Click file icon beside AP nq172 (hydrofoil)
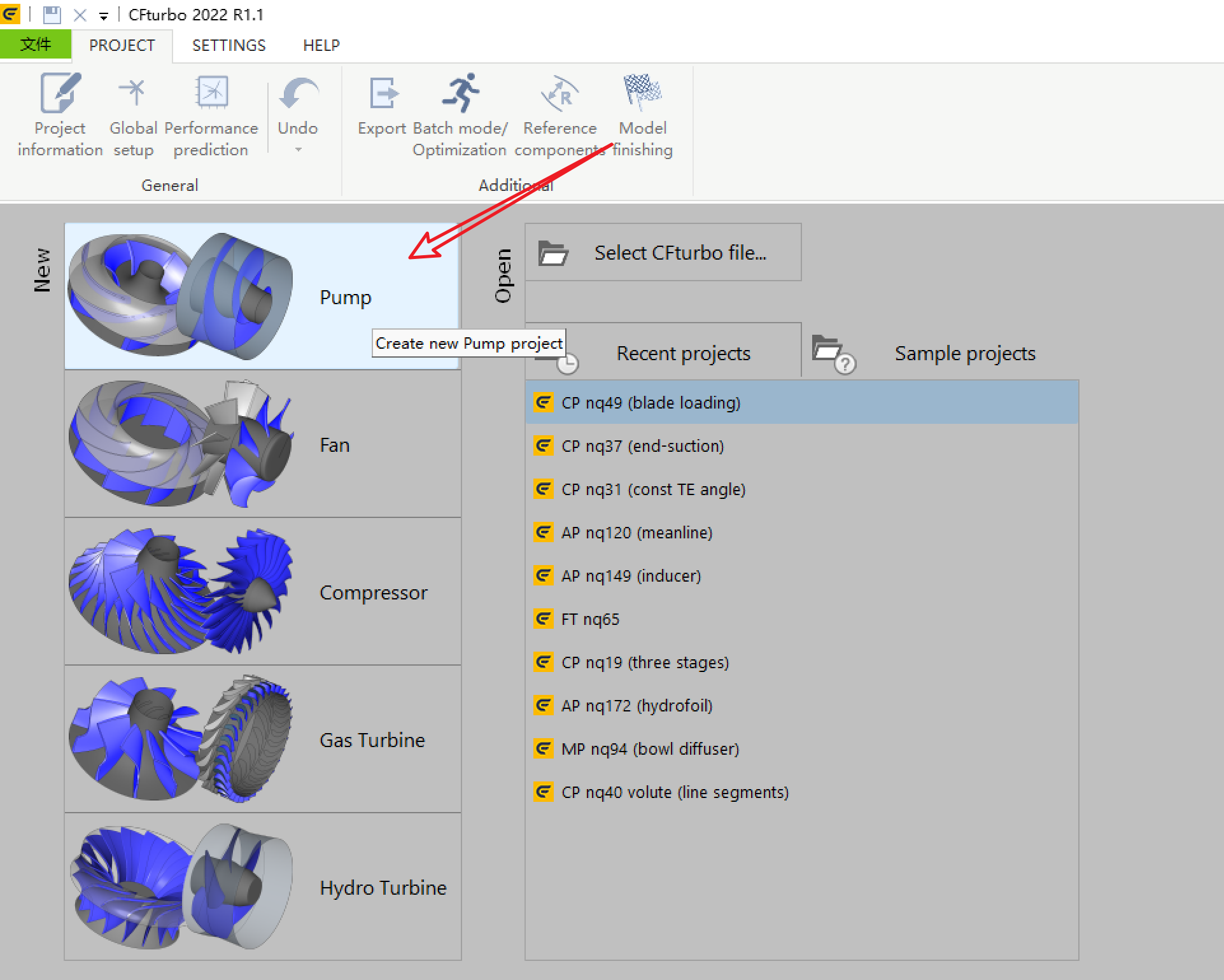The width and height of the screenshot is (1224, 980). click(543, 705)
